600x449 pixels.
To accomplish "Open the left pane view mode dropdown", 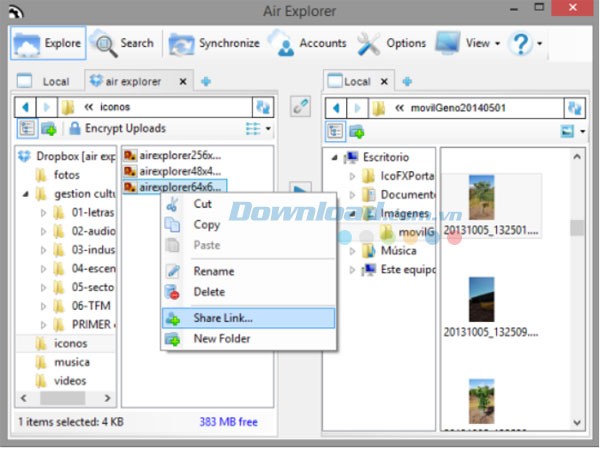I will click(260, 129).
